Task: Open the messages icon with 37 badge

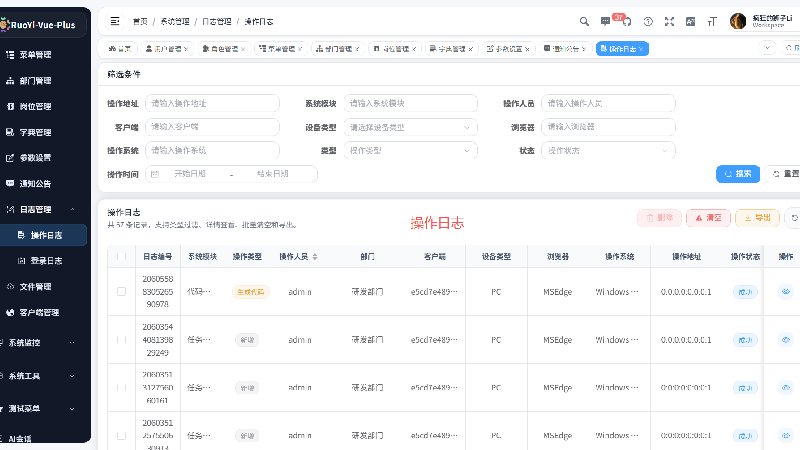Action: [605, 21]
